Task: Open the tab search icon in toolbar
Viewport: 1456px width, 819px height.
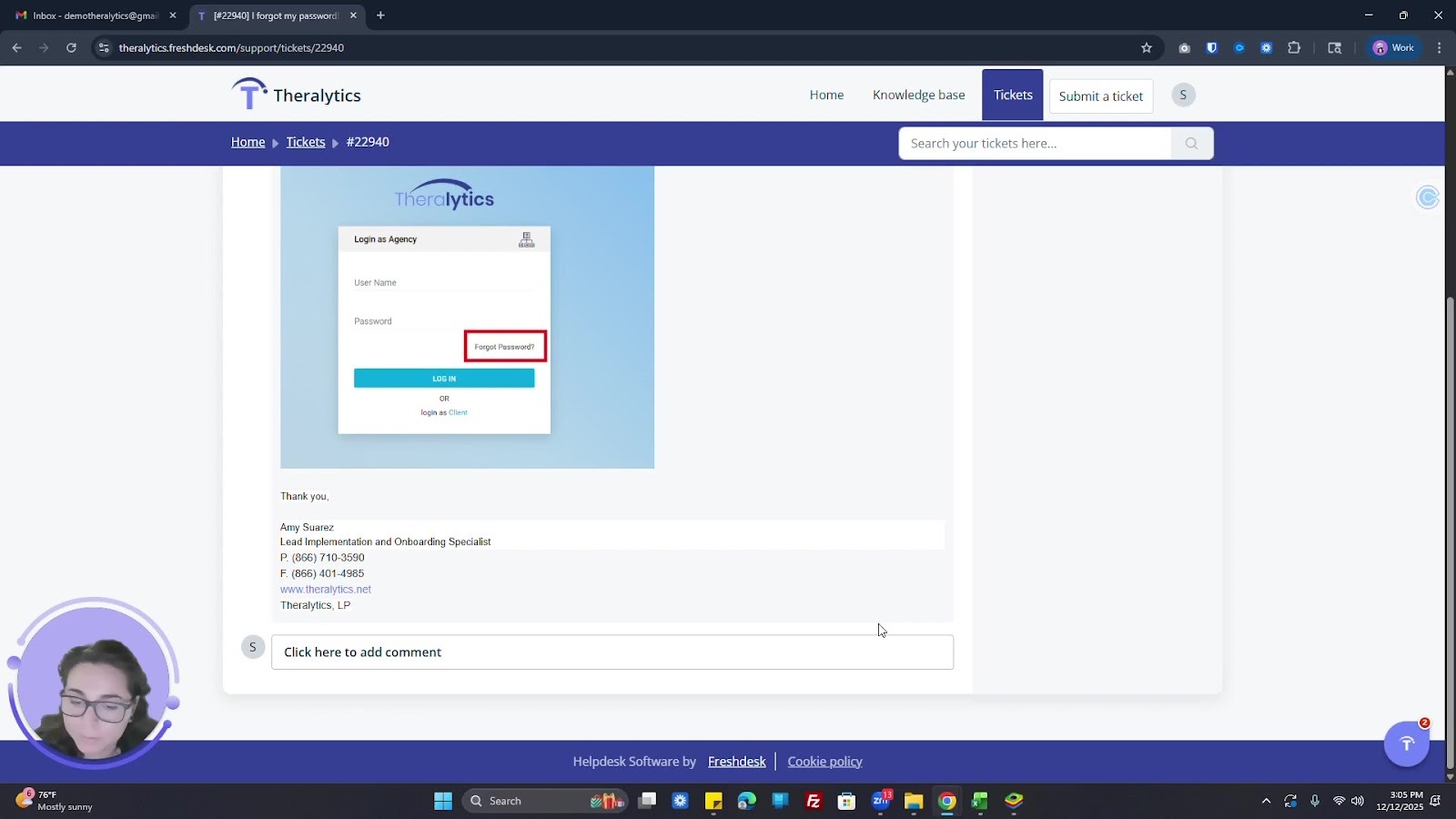Action: [x=1335, y=47]
